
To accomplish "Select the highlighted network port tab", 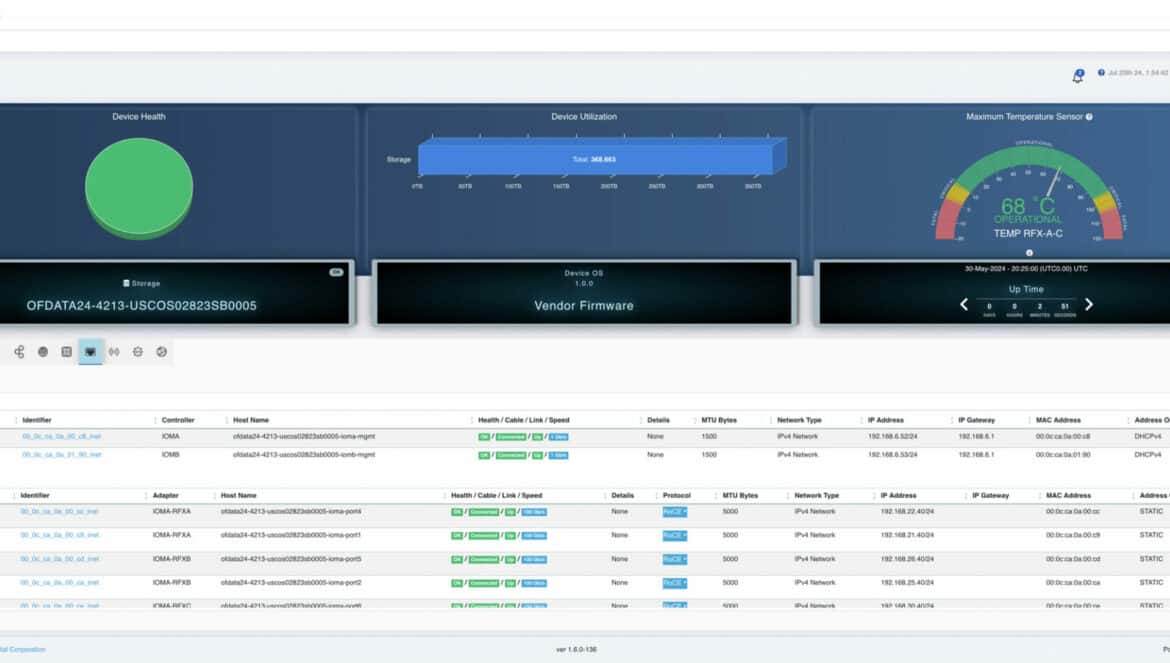I will (x=90, y=352).
